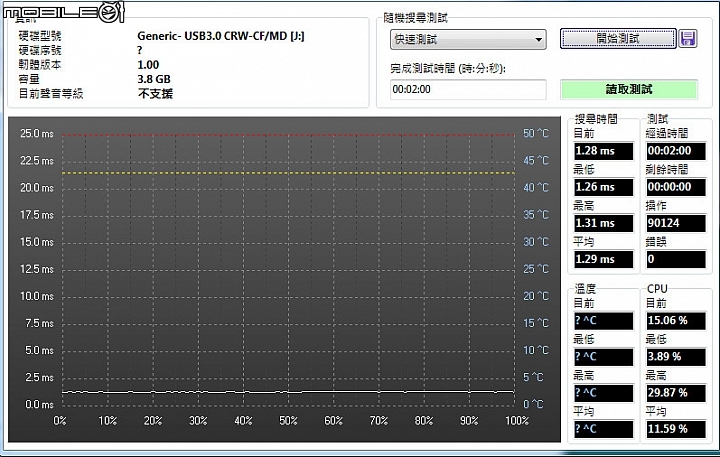Click the test duration field 00:02:00

(468, 89)
